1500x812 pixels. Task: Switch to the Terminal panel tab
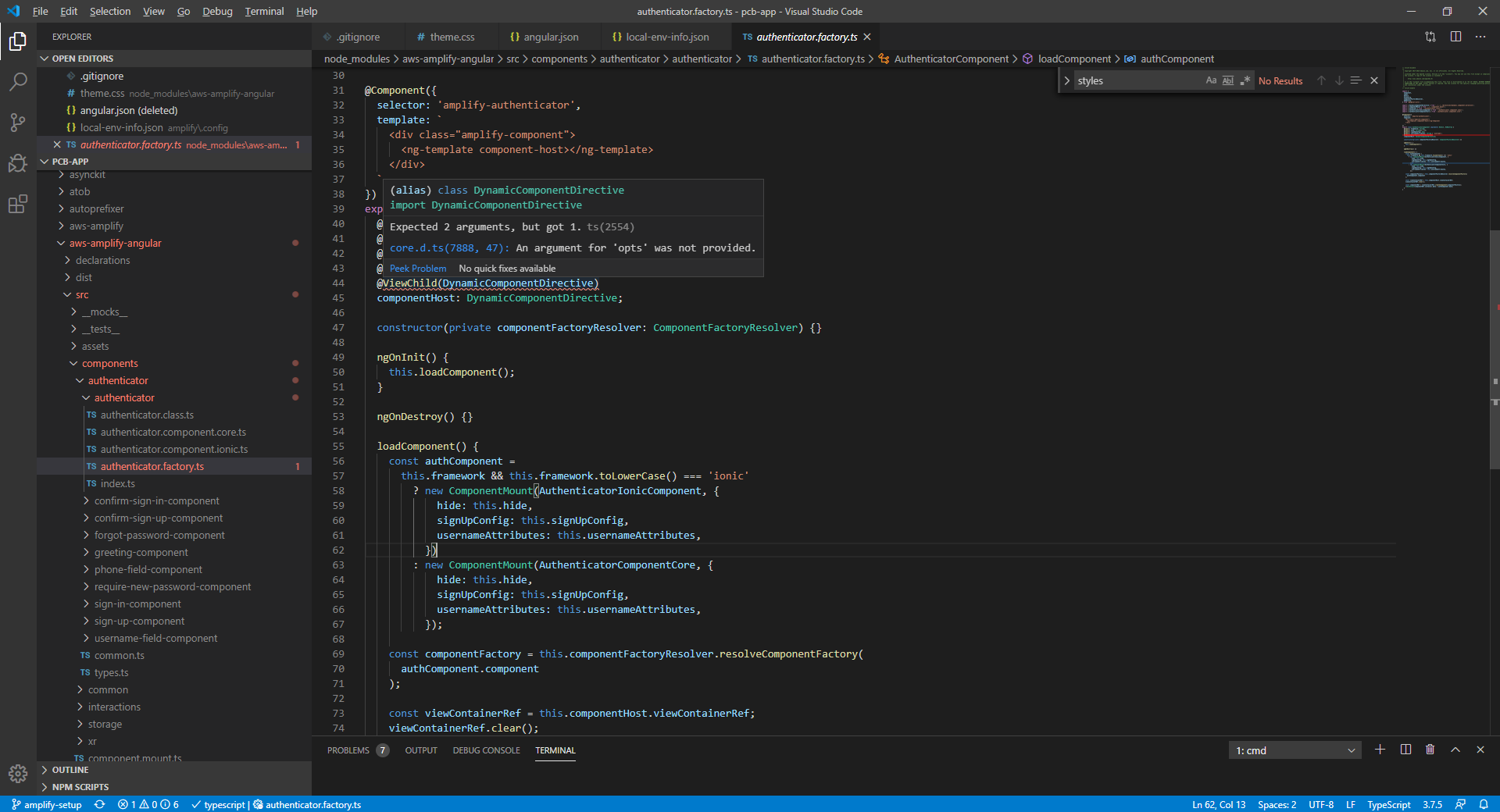[x=555, y=750]
